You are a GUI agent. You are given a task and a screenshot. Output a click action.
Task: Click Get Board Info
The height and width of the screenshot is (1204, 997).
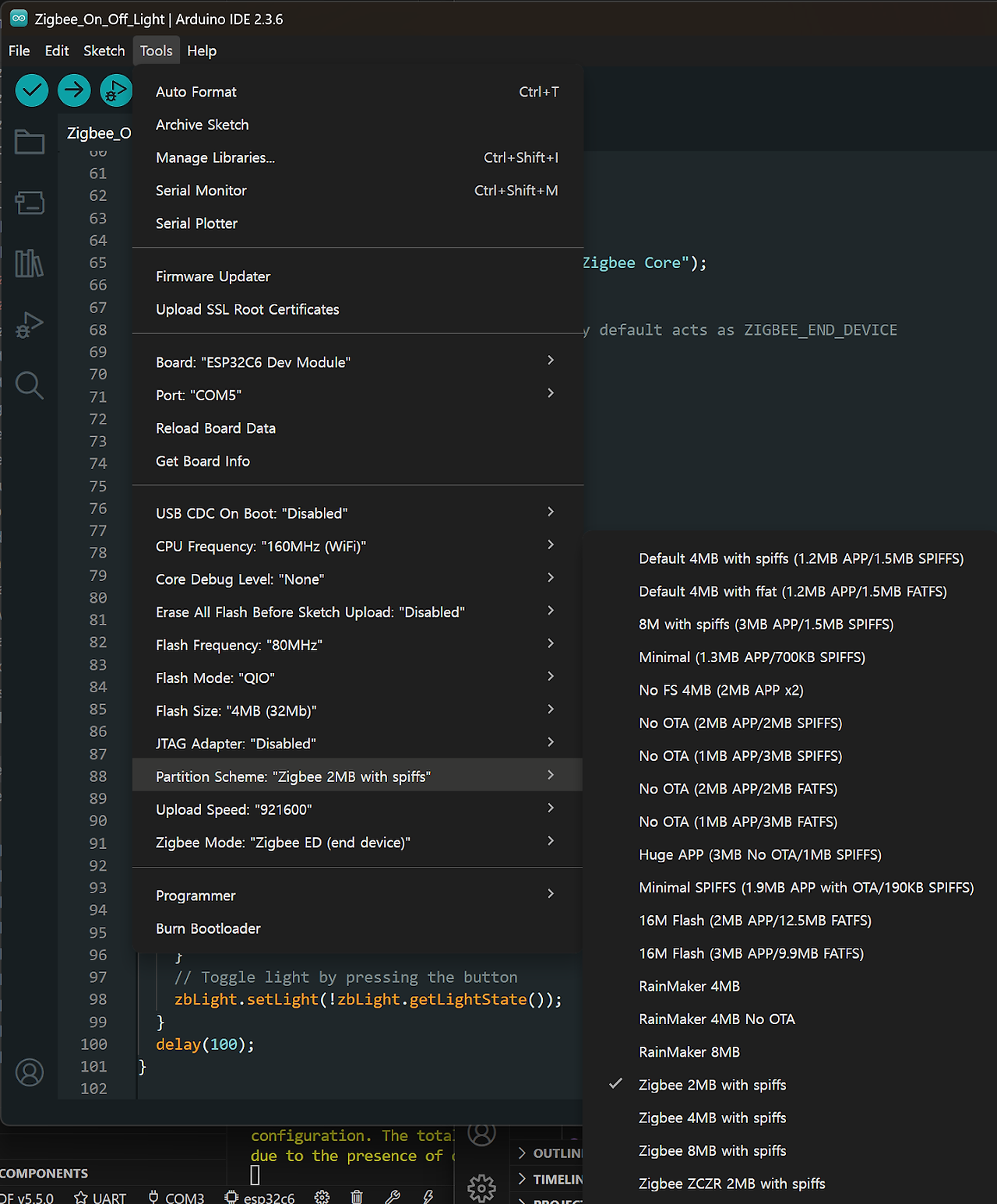pos(358,461)
